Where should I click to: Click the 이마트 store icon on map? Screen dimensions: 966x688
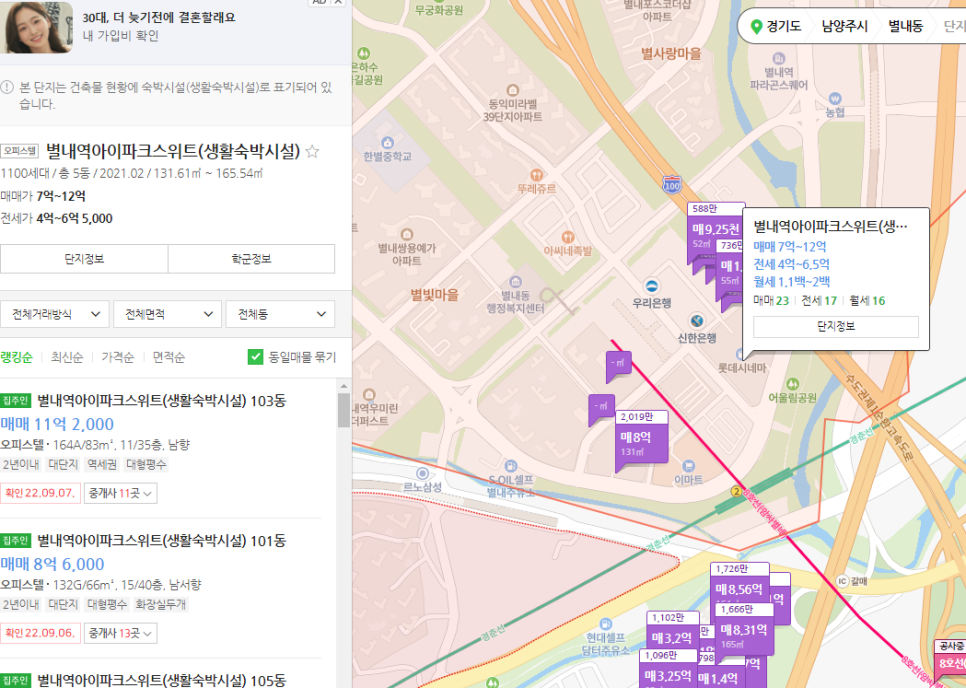click(688, 466)
